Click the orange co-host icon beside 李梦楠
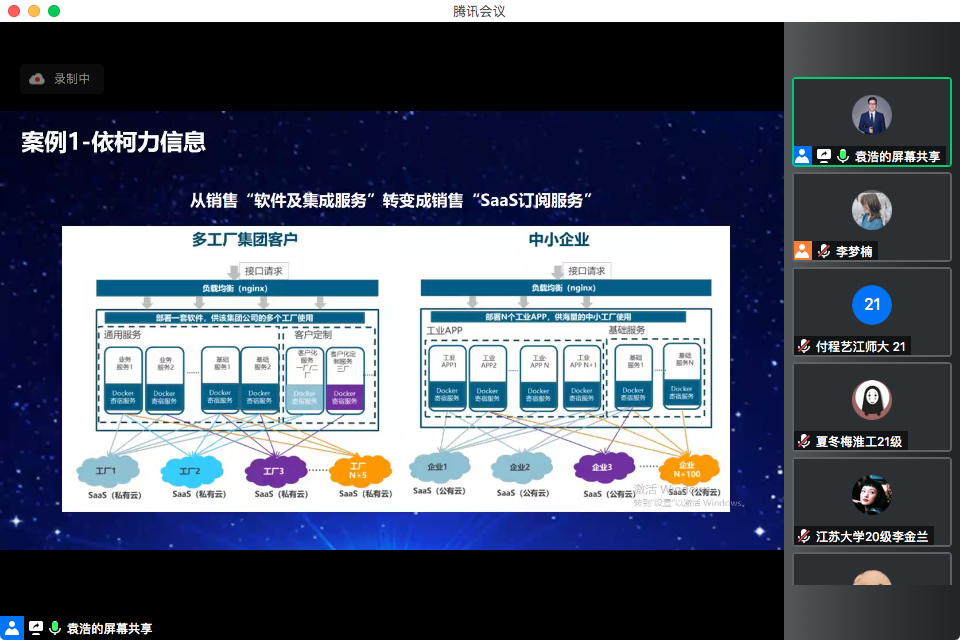The width and height of the screenshot is (960, 640). [802, 251]
